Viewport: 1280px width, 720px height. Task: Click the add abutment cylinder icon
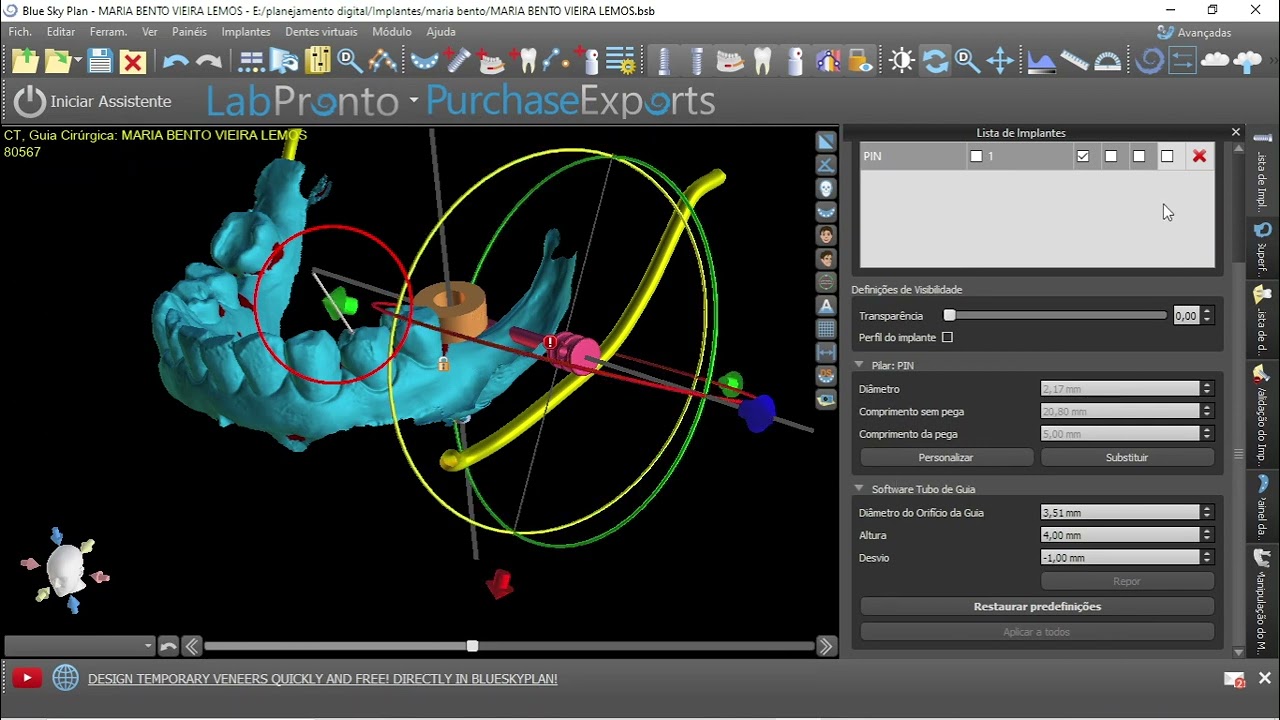click(589, 62)
